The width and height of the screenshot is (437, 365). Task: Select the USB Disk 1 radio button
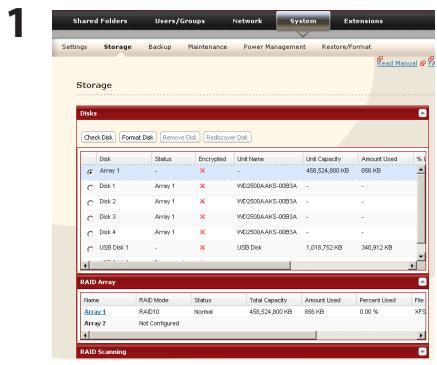tap(90, 249)
